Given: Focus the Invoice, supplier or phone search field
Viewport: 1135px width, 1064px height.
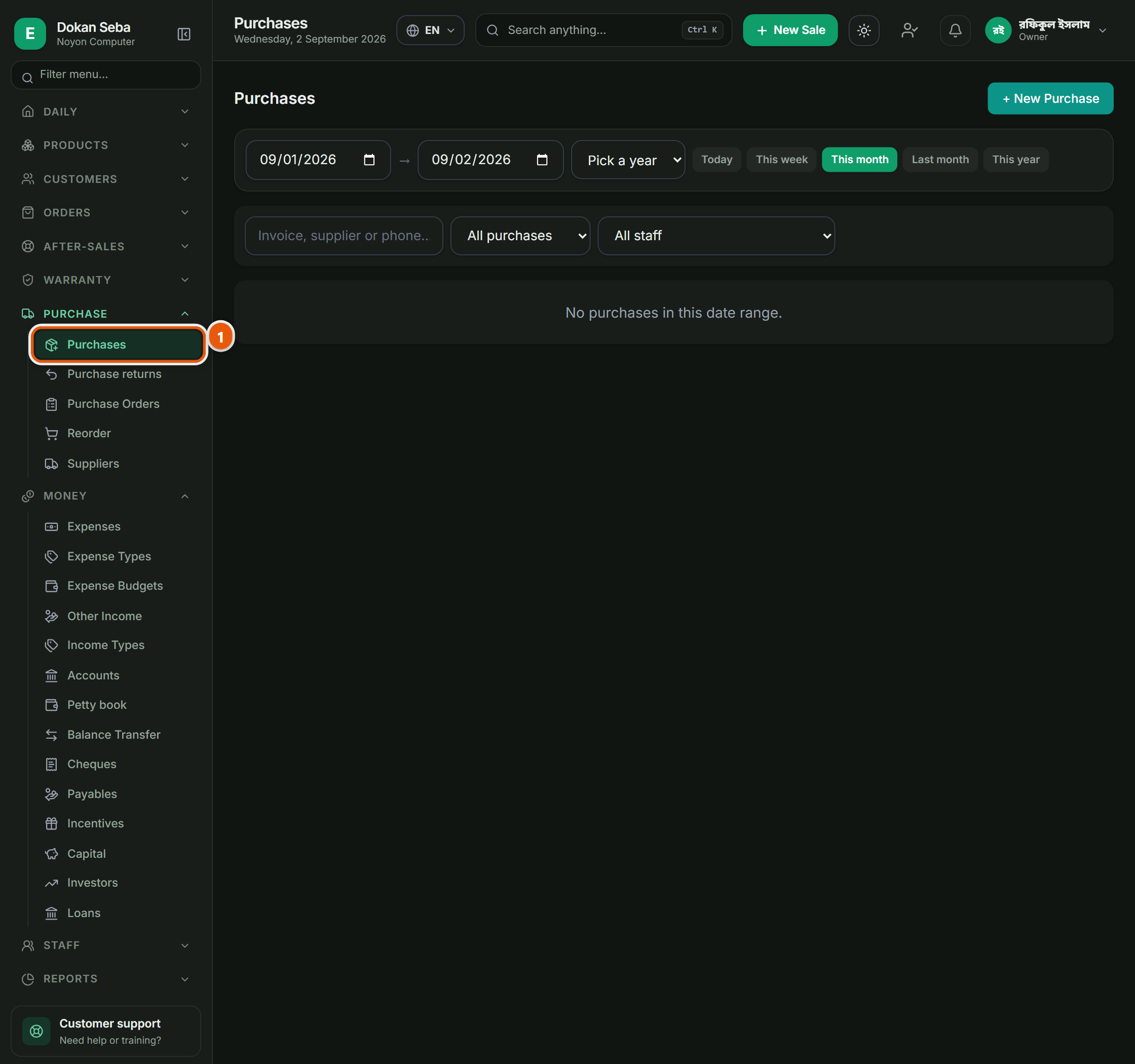Looking at the screenshot, I should click(x=344, y=236).
